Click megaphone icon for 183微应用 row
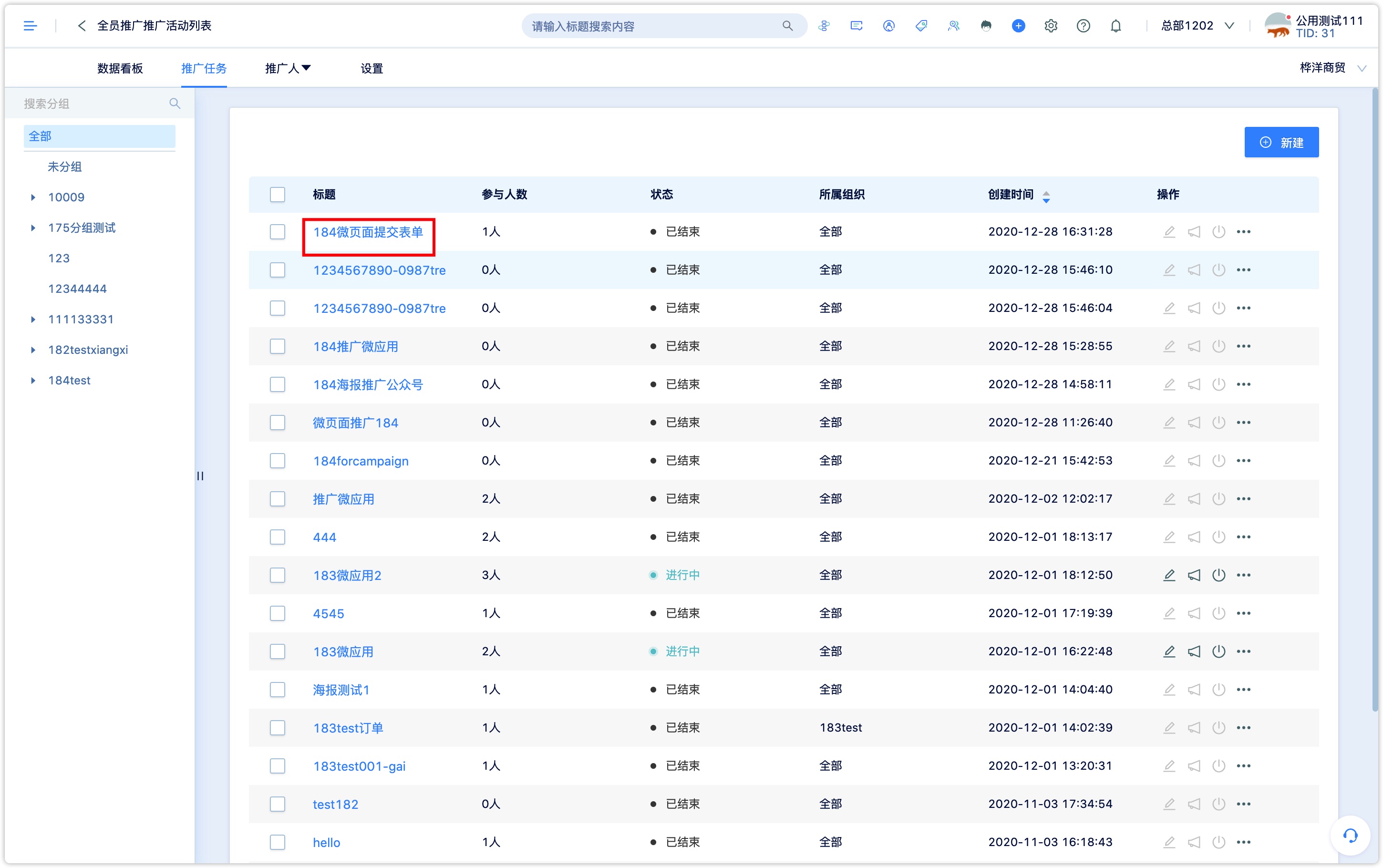This screenshot has height=868, width=1383. [1194, 651]
